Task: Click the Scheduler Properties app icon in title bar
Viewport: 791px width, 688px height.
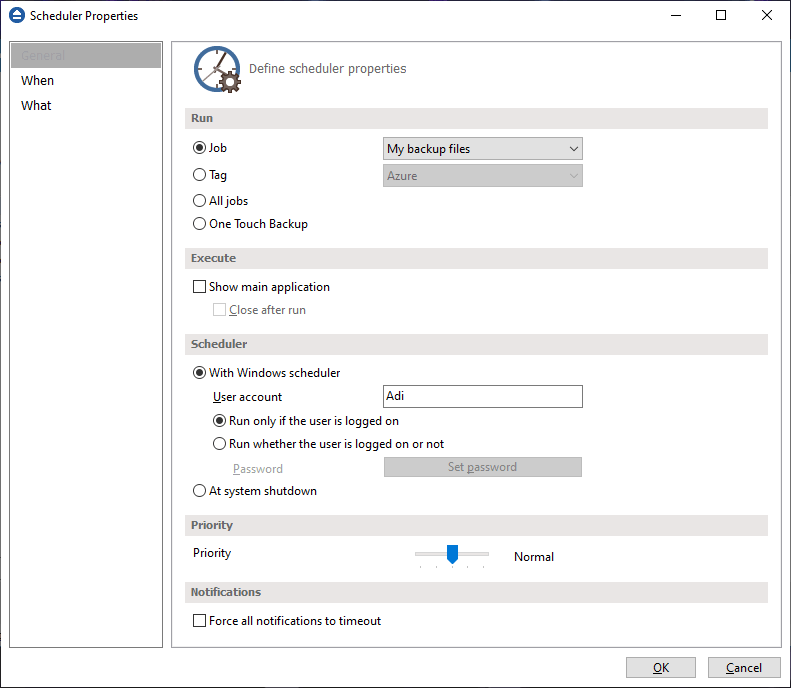Action: click(17, 15)
